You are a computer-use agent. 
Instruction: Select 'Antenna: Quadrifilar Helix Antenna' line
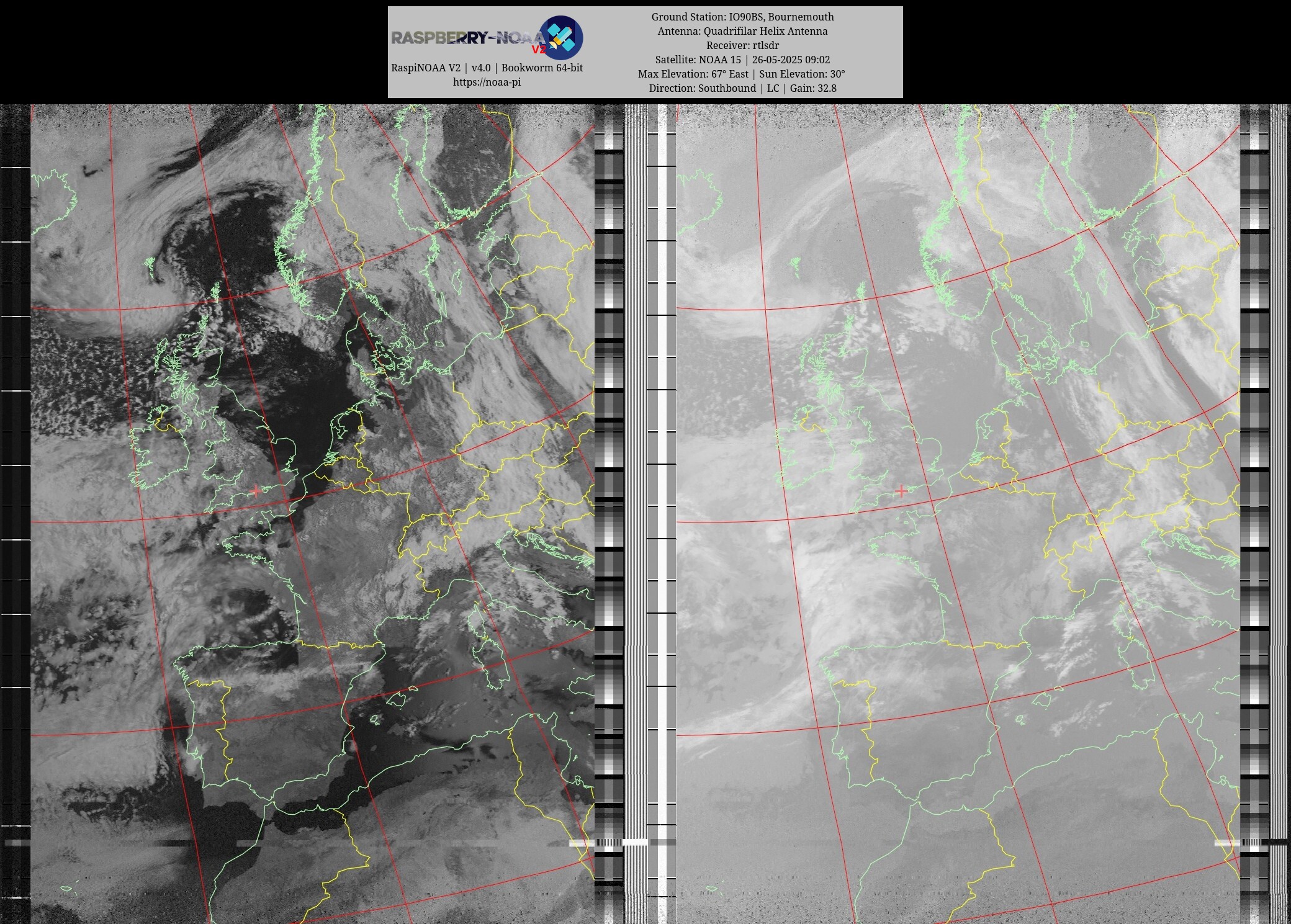742,31
